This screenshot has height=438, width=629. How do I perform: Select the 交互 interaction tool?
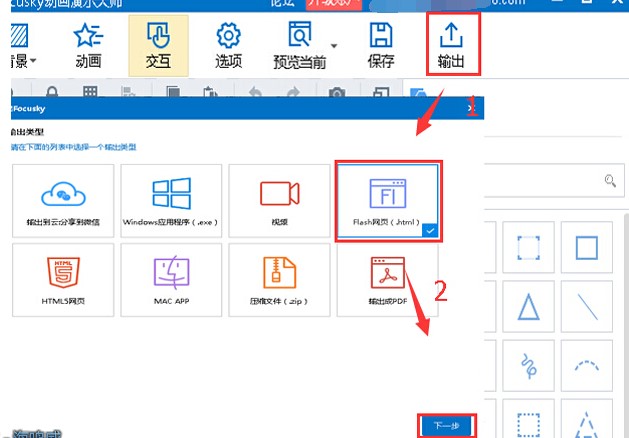click(x=158, y=45)
